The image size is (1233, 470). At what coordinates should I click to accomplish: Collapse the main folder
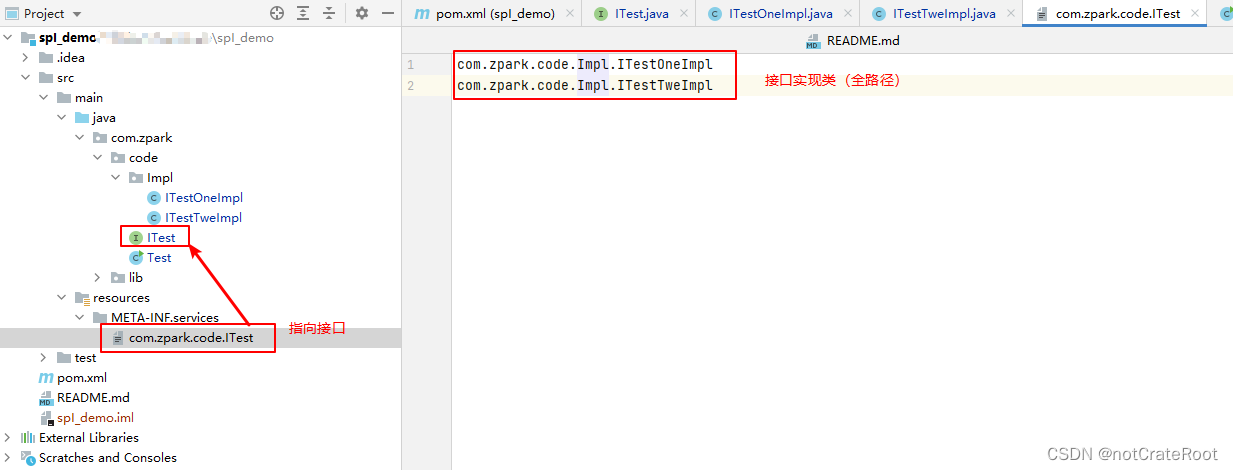(x=45, y=97)
